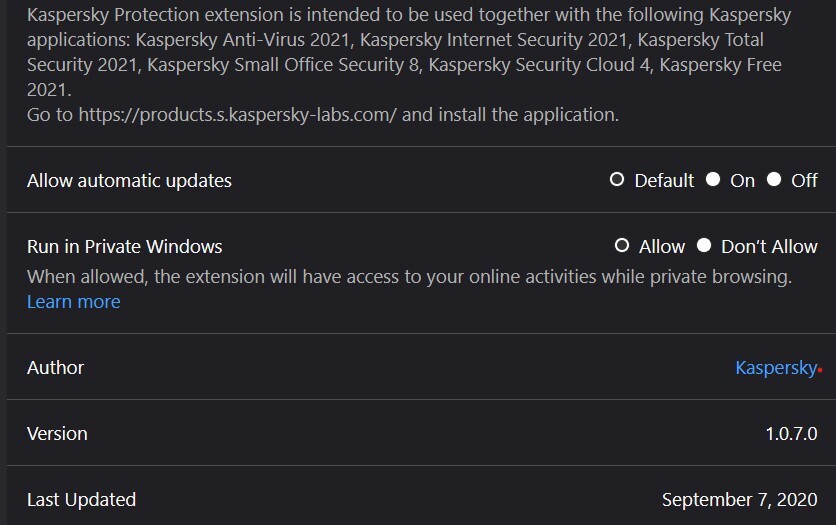This screenshot has height=525, width=836.
Task: Click the Author row label
Action: tap(55, 368)
